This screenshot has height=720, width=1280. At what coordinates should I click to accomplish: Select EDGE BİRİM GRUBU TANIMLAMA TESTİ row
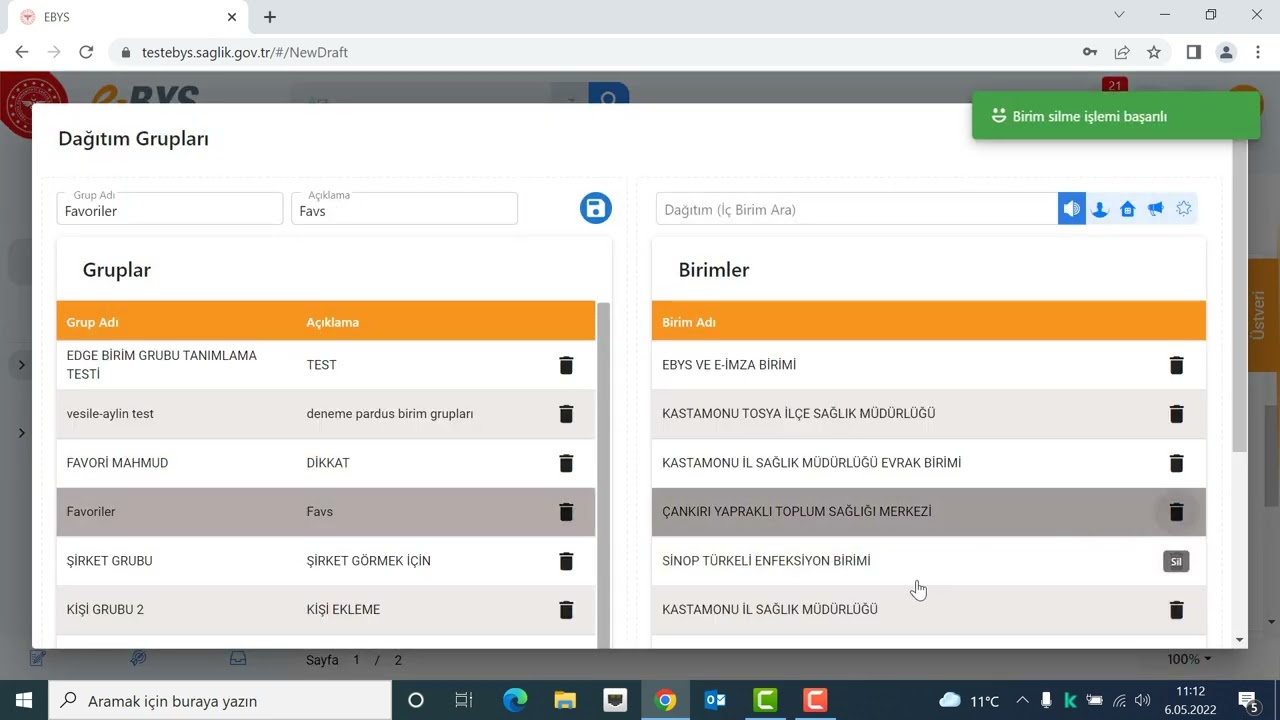tap(326, 365)
